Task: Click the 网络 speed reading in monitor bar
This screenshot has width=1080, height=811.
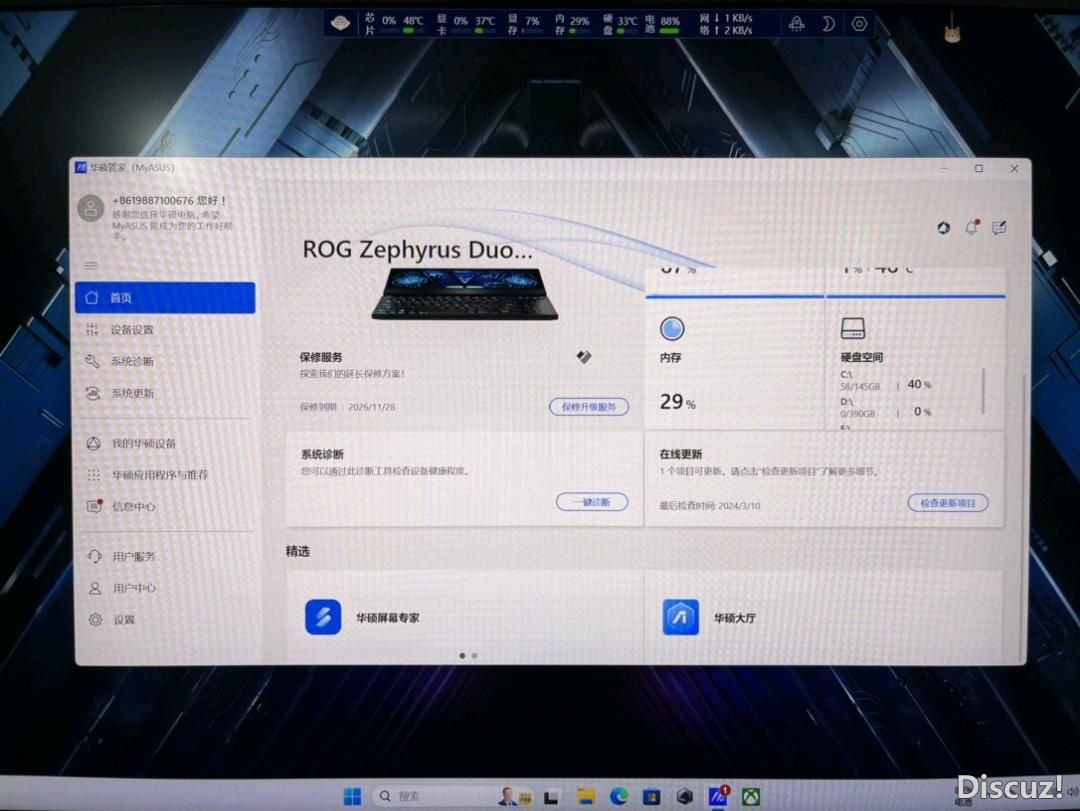Action: (x=726, y=24)
